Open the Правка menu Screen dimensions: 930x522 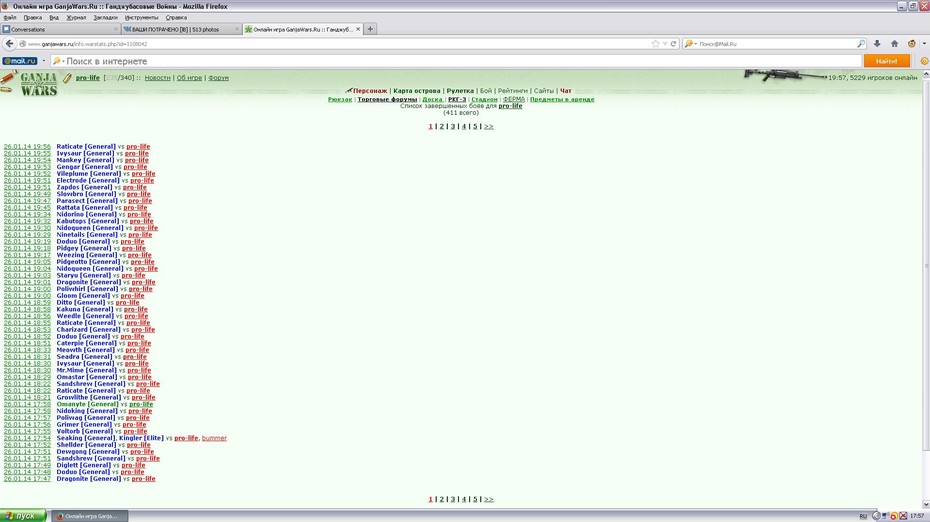33,18
